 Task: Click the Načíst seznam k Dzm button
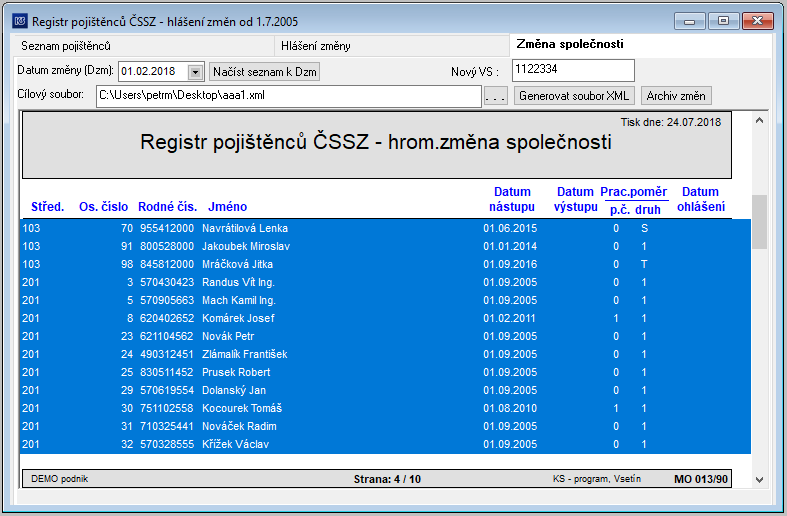tap(265, 72)
